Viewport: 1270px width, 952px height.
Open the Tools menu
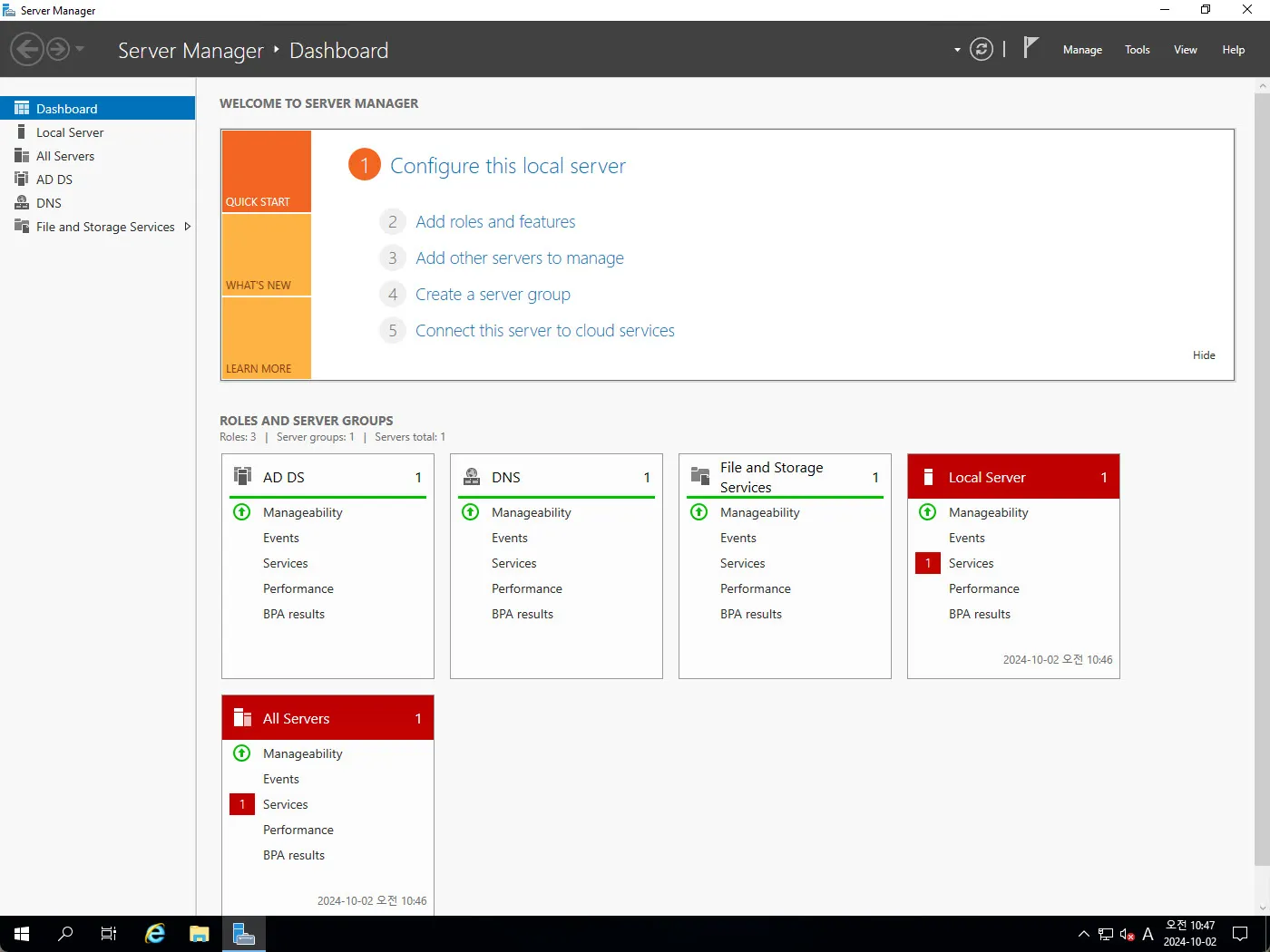click(1137, 50)
